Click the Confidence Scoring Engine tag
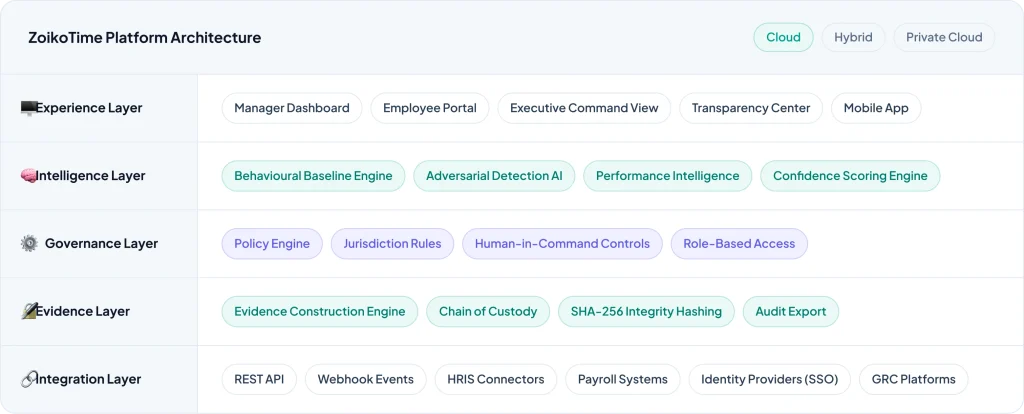The width and height of the screenshot is (1024, 414). point(850,176)
